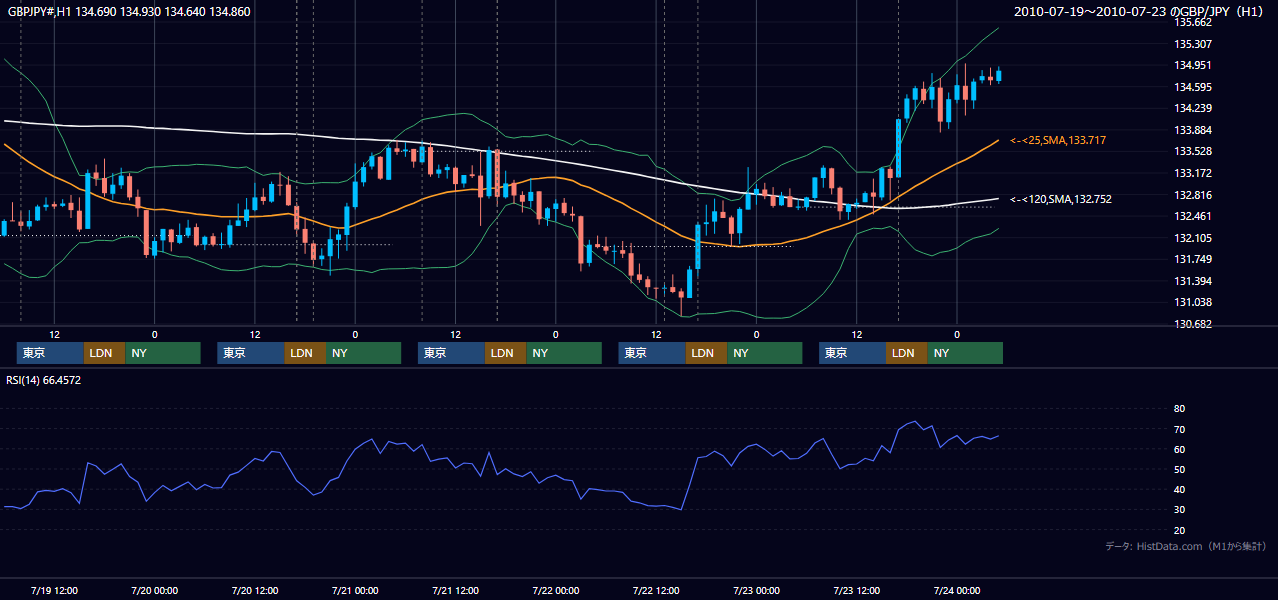This screenshot has height=600, width=1278.
Task: Click the RSI 50 level label
Action: 1179,470
